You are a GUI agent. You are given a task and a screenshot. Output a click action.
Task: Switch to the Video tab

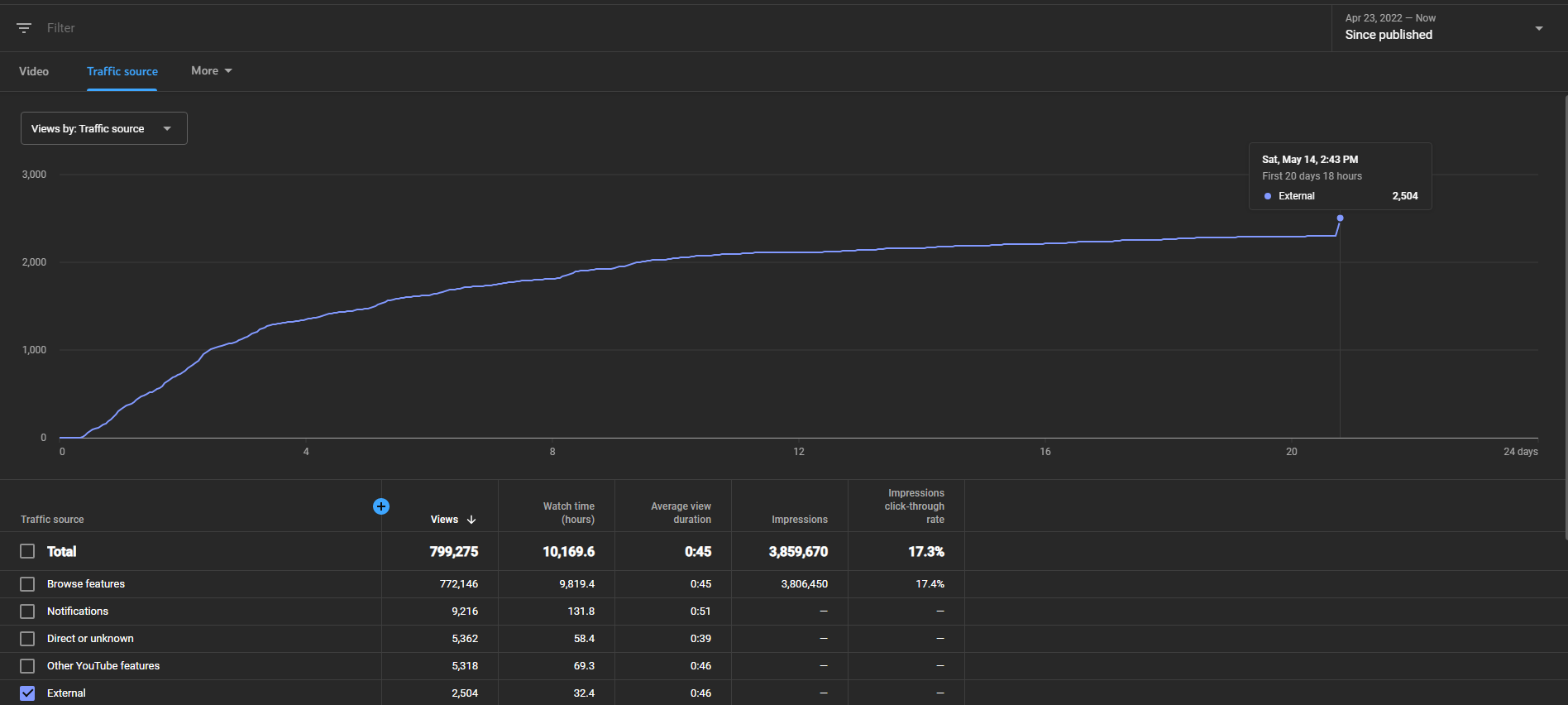pos(34,71)
